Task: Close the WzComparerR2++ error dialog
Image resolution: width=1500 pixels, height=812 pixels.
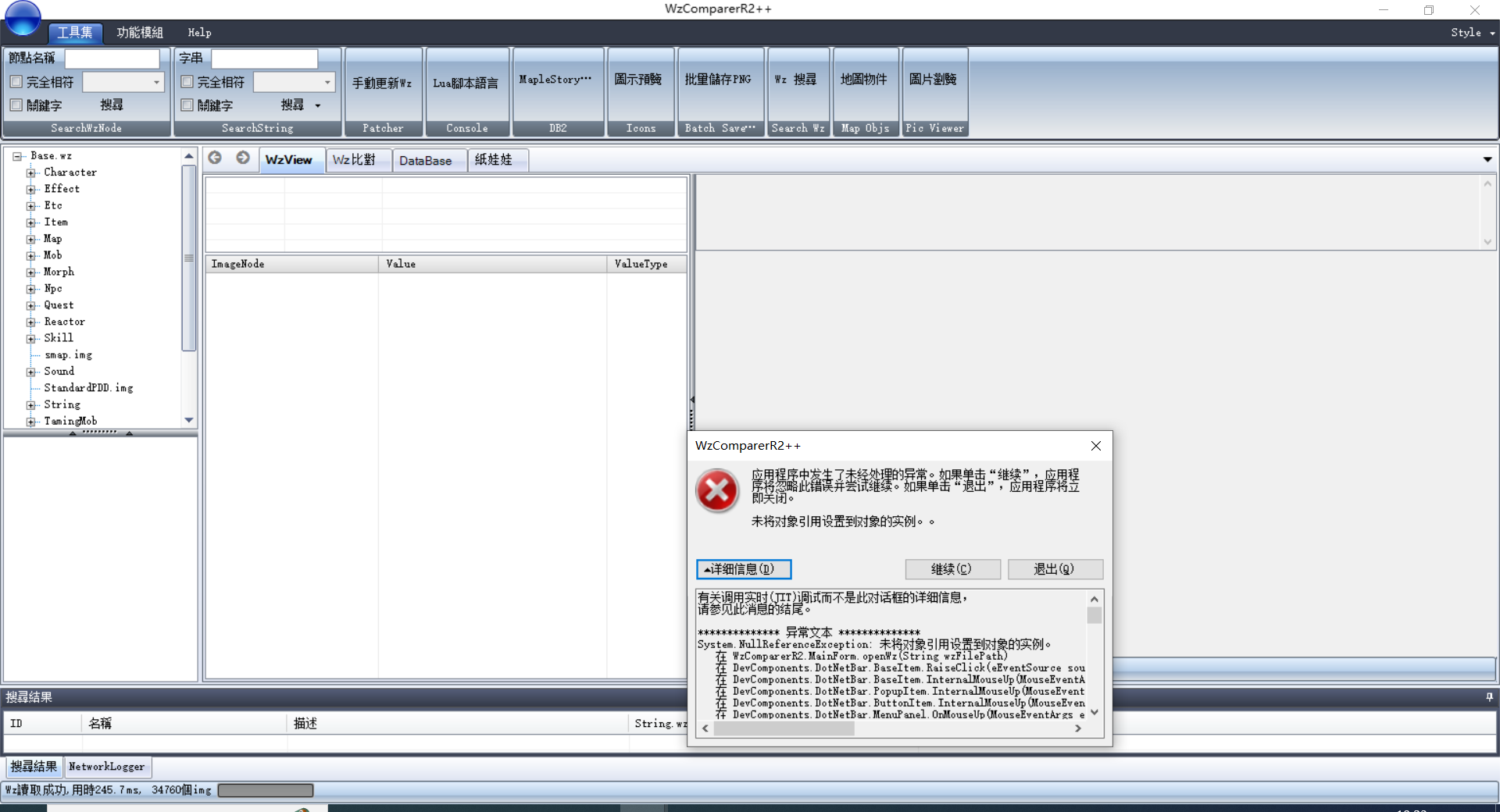Action: click(1096, 446)
